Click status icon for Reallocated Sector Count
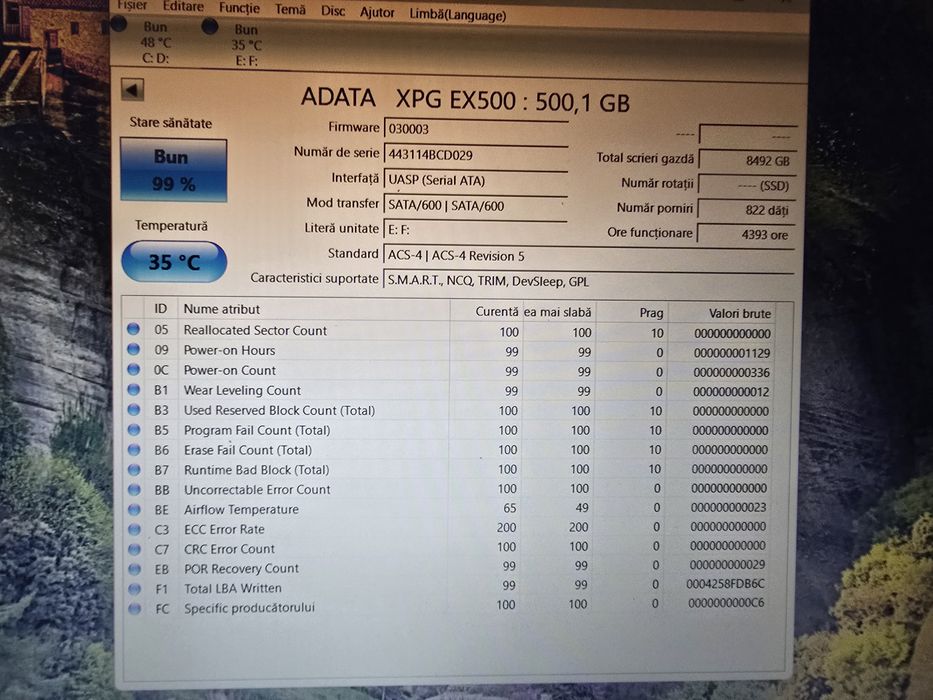 click(x=133, y=329)
